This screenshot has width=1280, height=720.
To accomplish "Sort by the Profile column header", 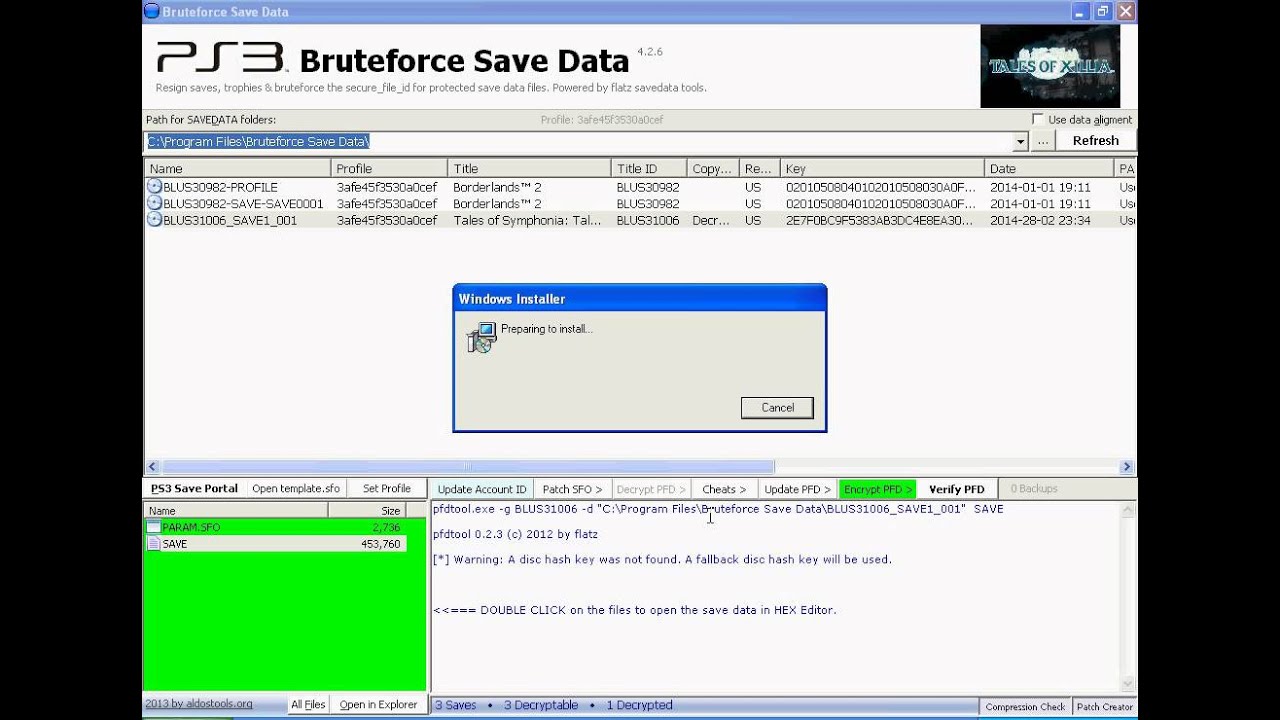I will [x=389, y=169].
